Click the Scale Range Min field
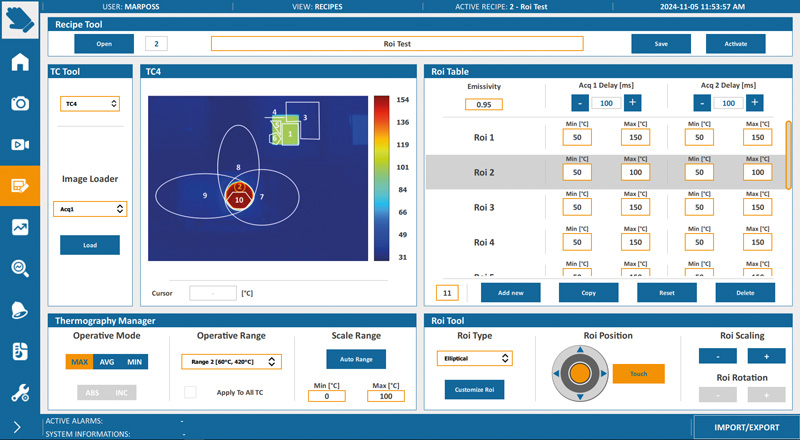Image resolution: width=800 pixels, height=440 pixels. (327, 396)
